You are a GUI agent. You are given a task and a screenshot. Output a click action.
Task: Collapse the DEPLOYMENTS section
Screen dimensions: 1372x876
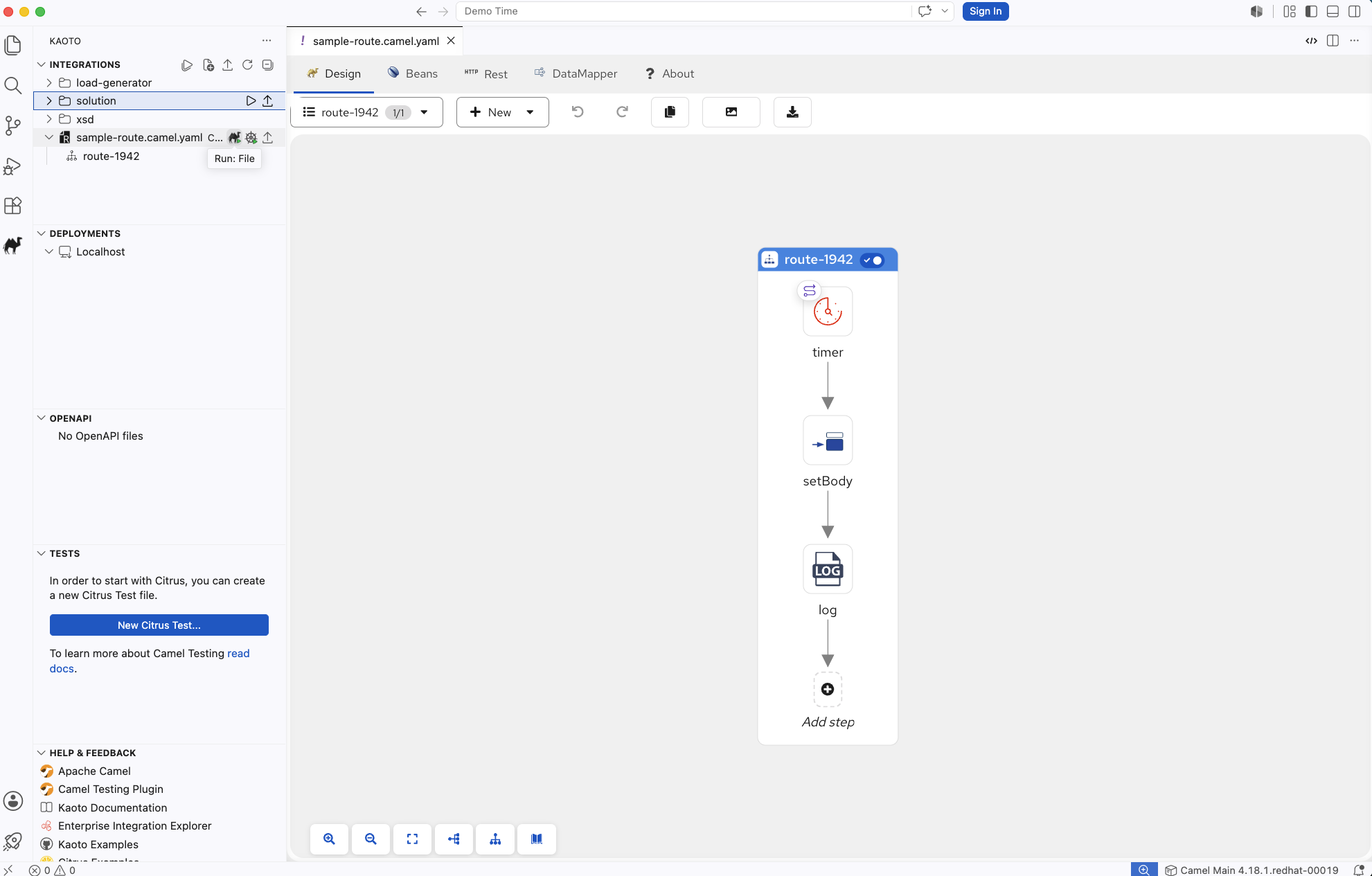coord(42,233)
